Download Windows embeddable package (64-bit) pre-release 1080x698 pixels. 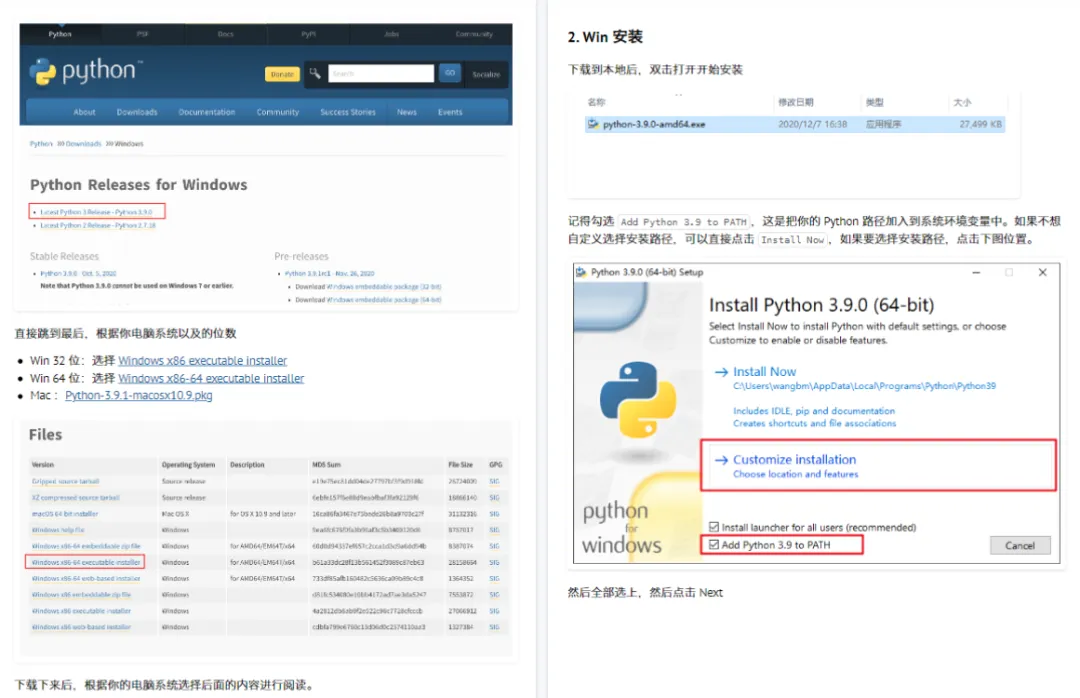coord(384,300)
